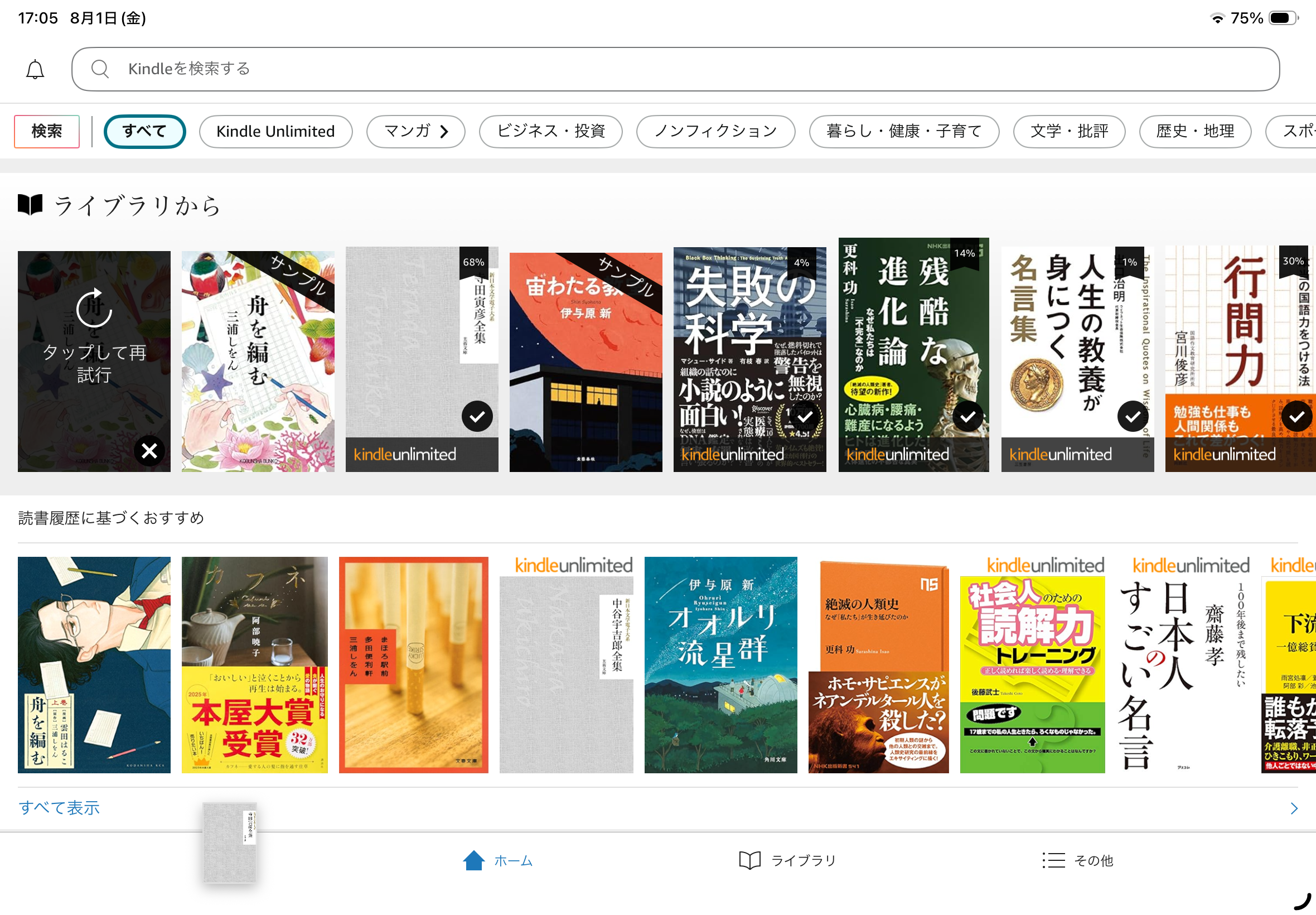Image resolution: width=1316 pixels, height=915 pixels.
Task: Open recommended まほろ駅前多田便利軒 cover
Action: [414, 665]
